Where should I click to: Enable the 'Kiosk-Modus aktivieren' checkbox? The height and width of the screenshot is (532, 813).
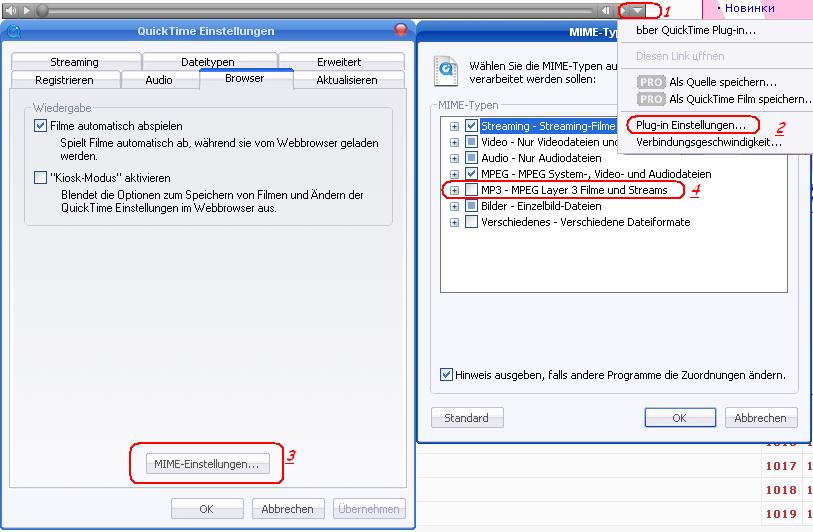(40, 178)
